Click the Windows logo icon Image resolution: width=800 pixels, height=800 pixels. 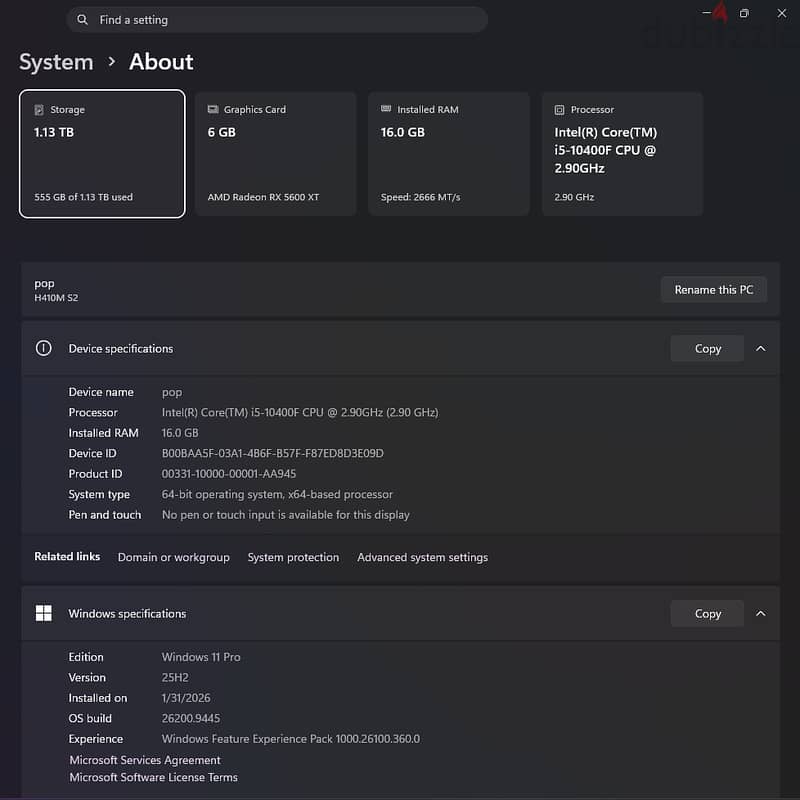tap(43, 613)
